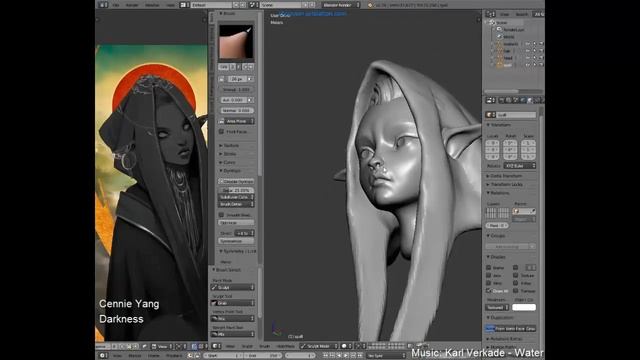Open the Textured maximum draw type dropdown
The width and height of the screenshot is (640, 360).
(x=497, y=307)
